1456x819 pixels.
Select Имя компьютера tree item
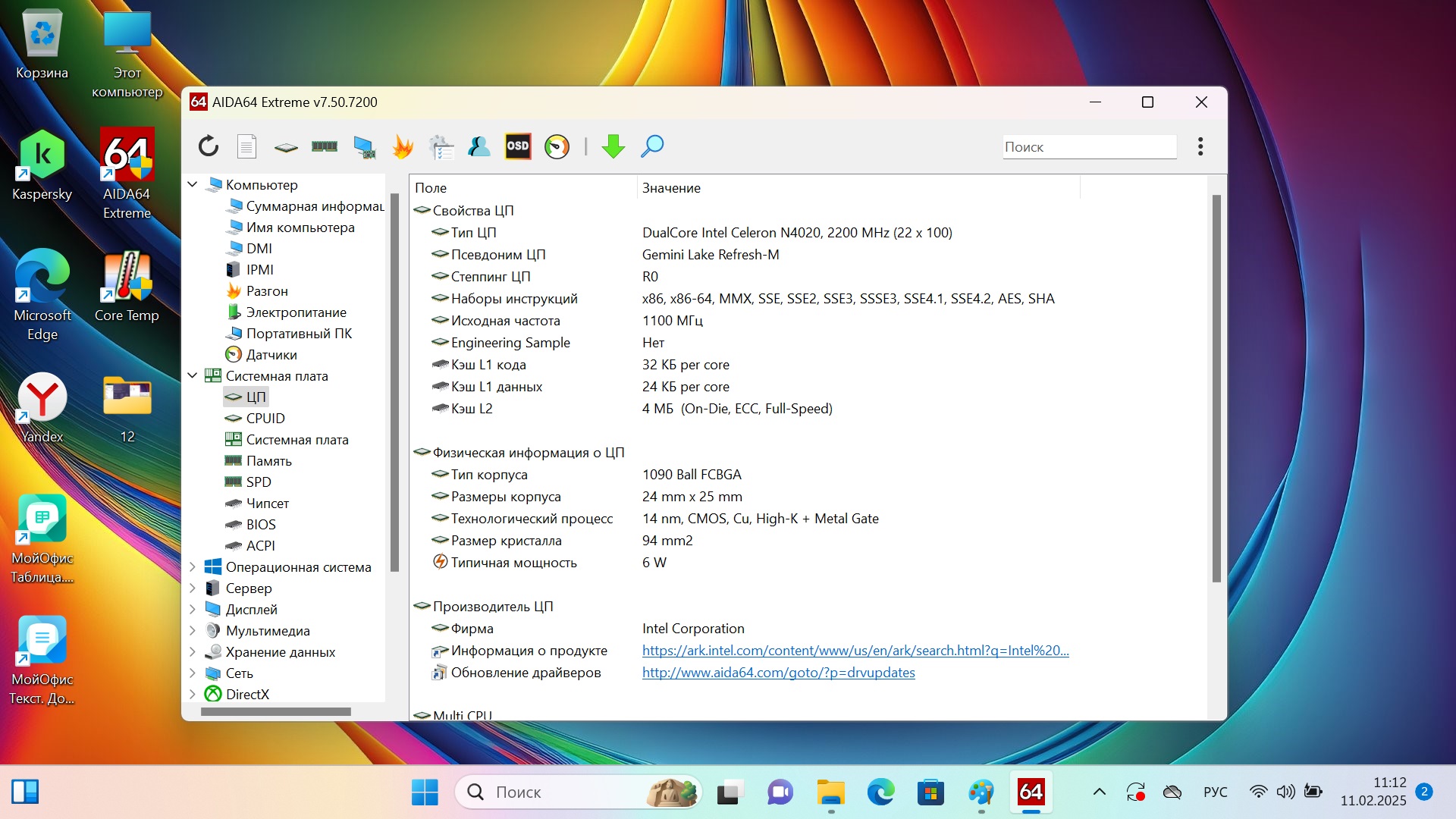point(290,227)
